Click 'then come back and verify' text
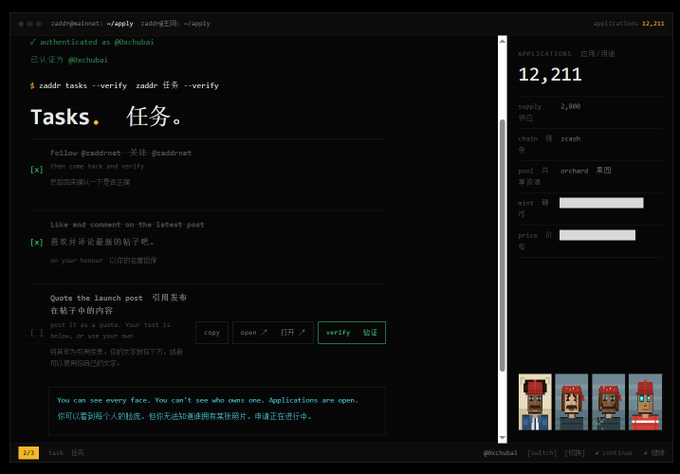This screenshot has width=680, height=474. tap(97, 166)
